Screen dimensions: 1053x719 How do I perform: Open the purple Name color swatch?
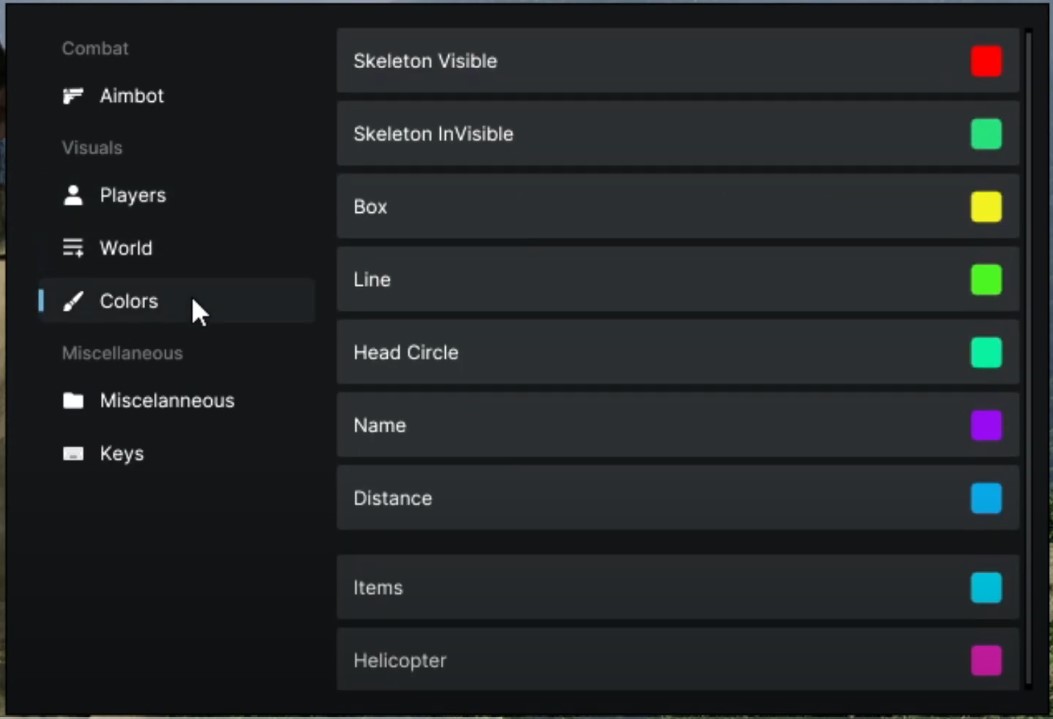(x=986, y=426)
